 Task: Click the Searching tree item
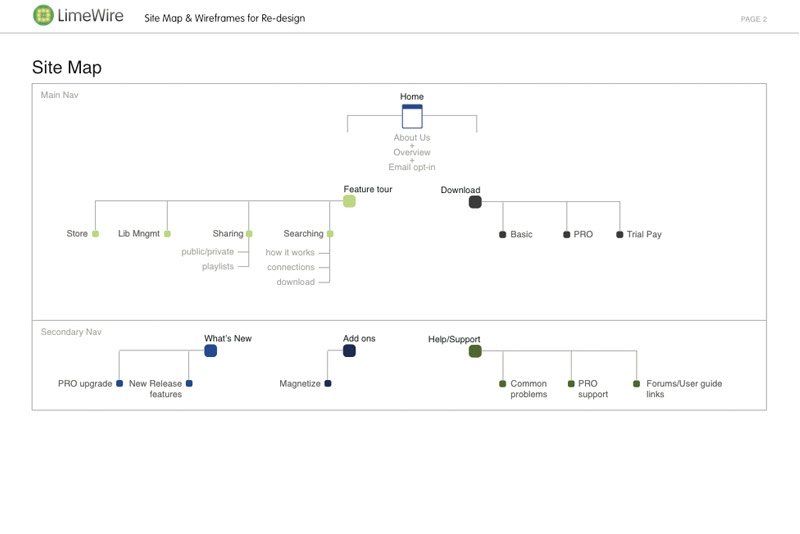(303, 234)
